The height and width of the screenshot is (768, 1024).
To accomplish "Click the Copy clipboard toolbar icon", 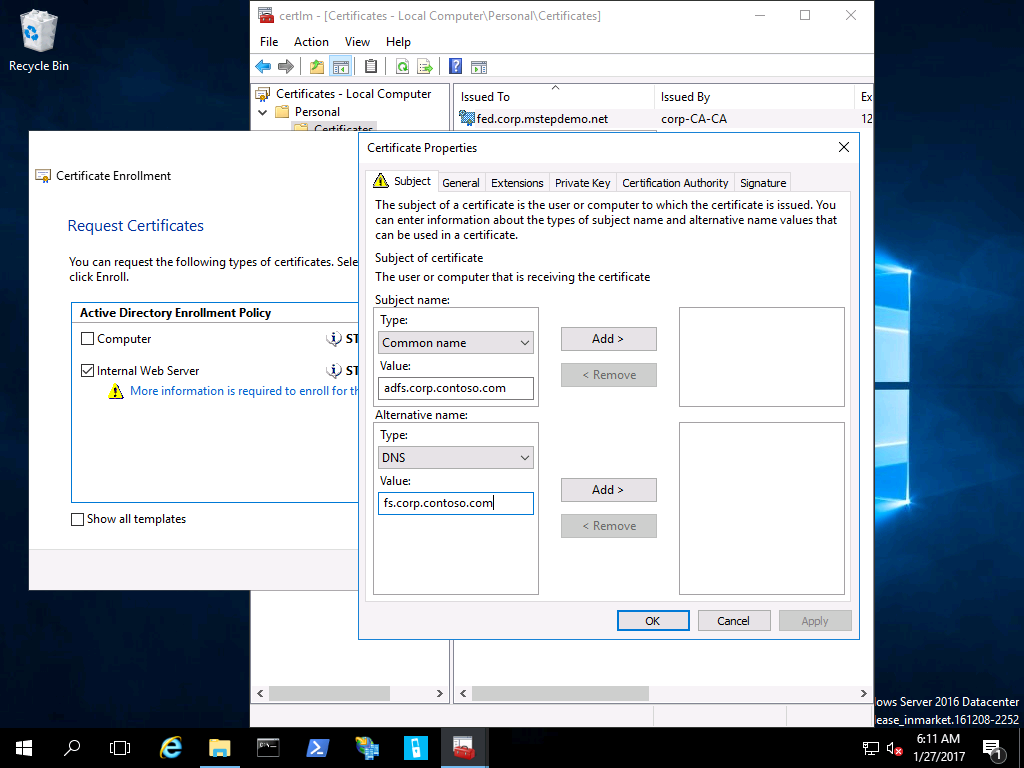I will (x=371, y=67).
